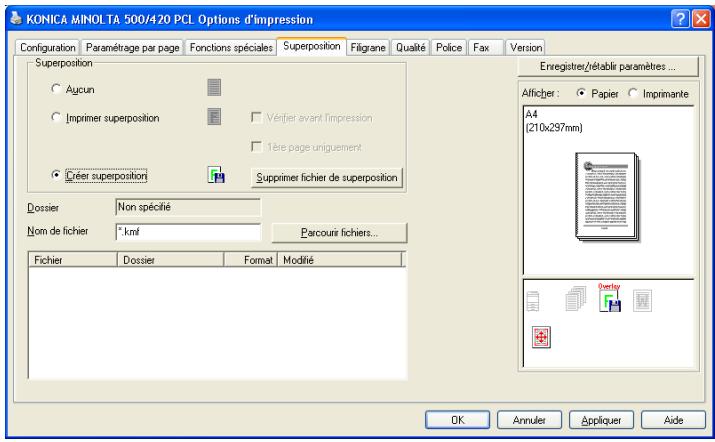The image size is (715, 442).
Task: Open the Version tab
Action: click(526, 47)
